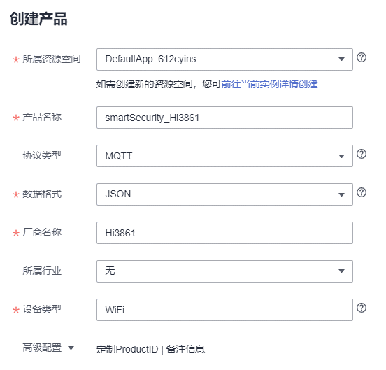Click the 厂商名称 Hi3861 input field
Screen dimensions: 386x370
[x=224, y=233]
